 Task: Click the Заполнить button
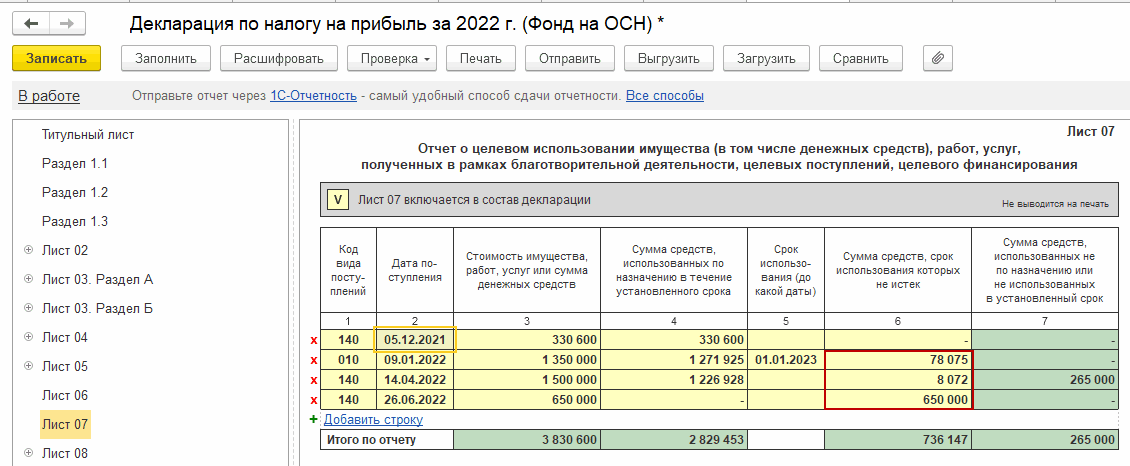(x=165, y=58)
